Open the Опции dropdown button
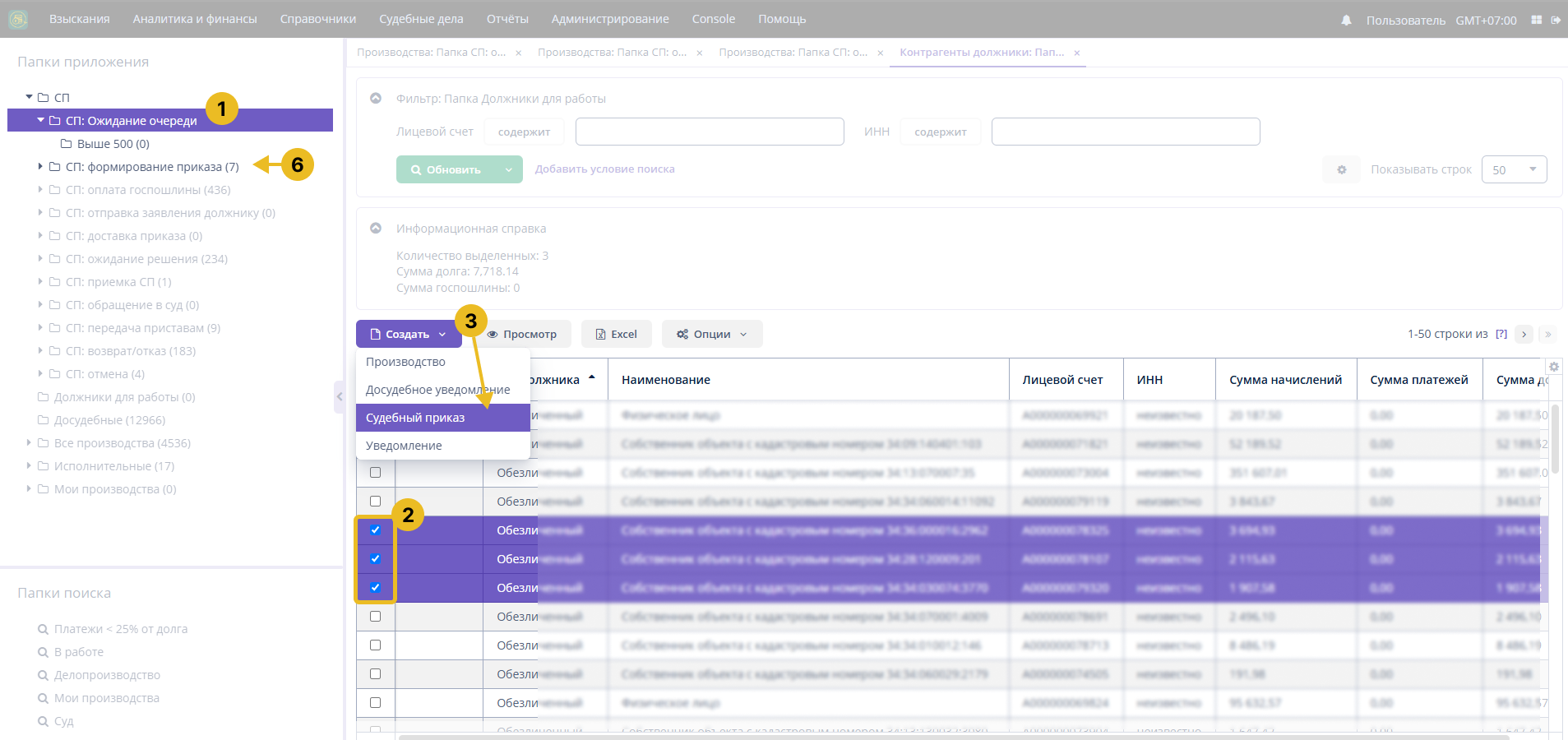Viewport: 1568px width, 740px height. coord(711,334)
